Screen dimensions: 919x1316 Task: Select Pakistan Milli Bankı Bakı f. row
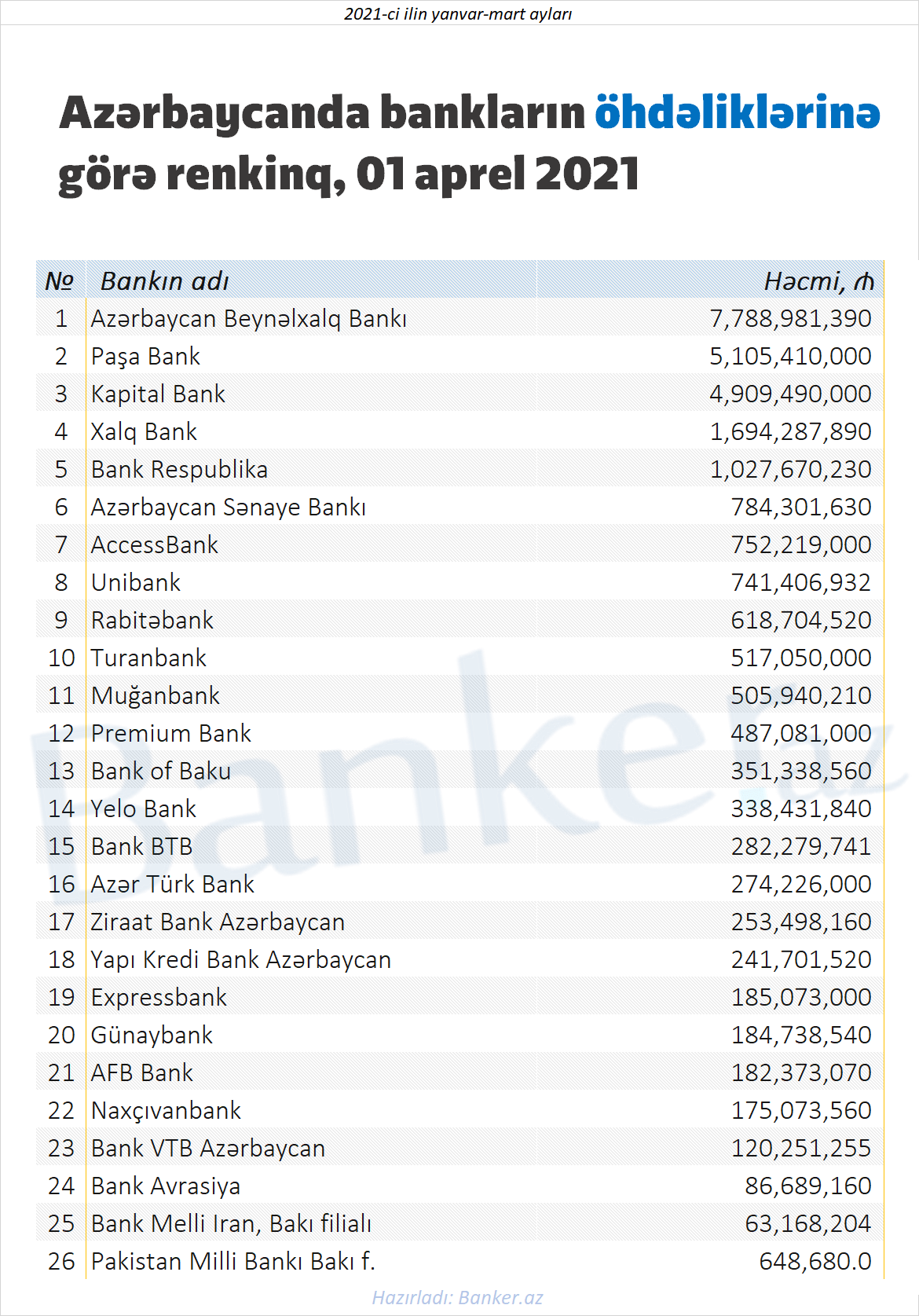(x=459, y=1261)
